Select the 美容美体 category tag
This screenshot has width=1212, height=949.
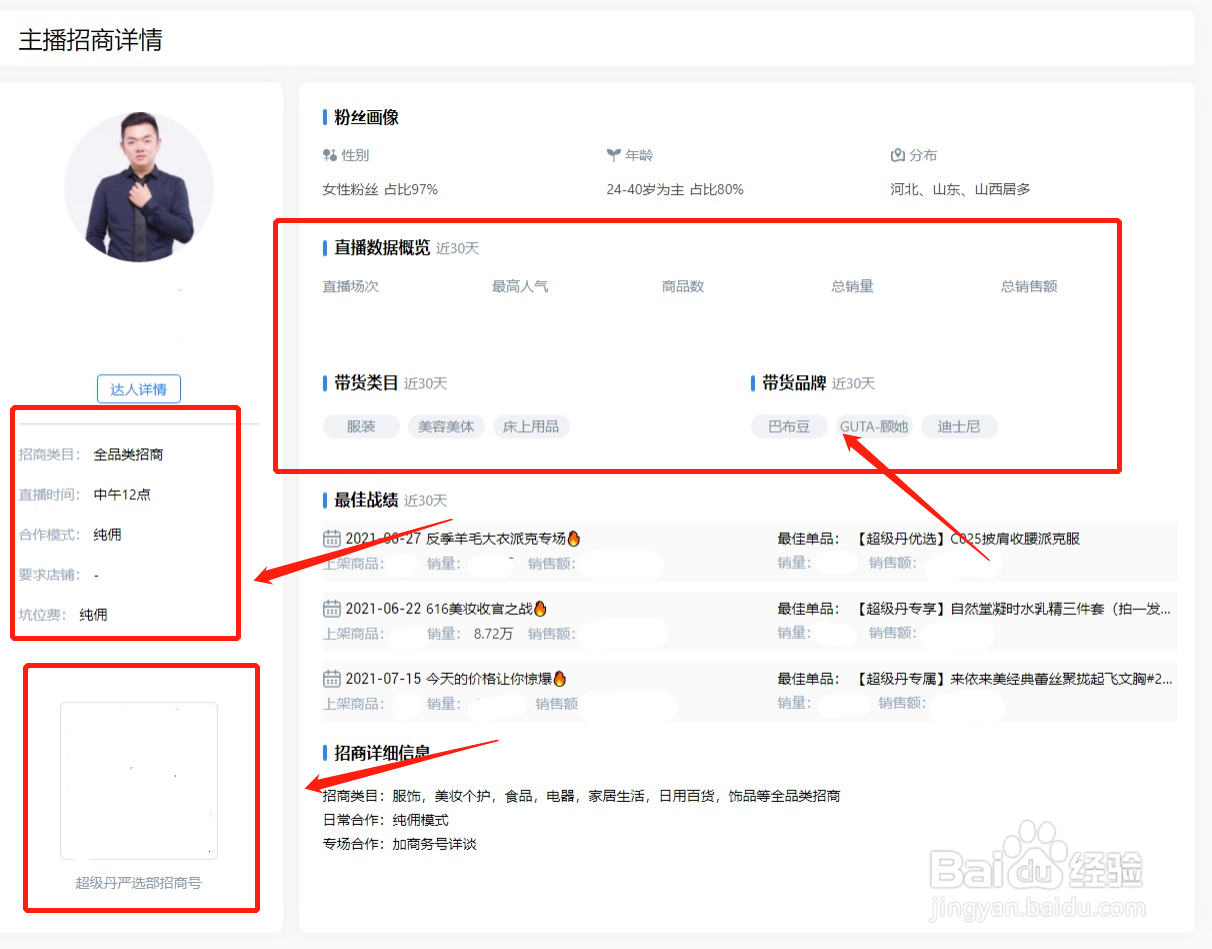tap(446, 426)
